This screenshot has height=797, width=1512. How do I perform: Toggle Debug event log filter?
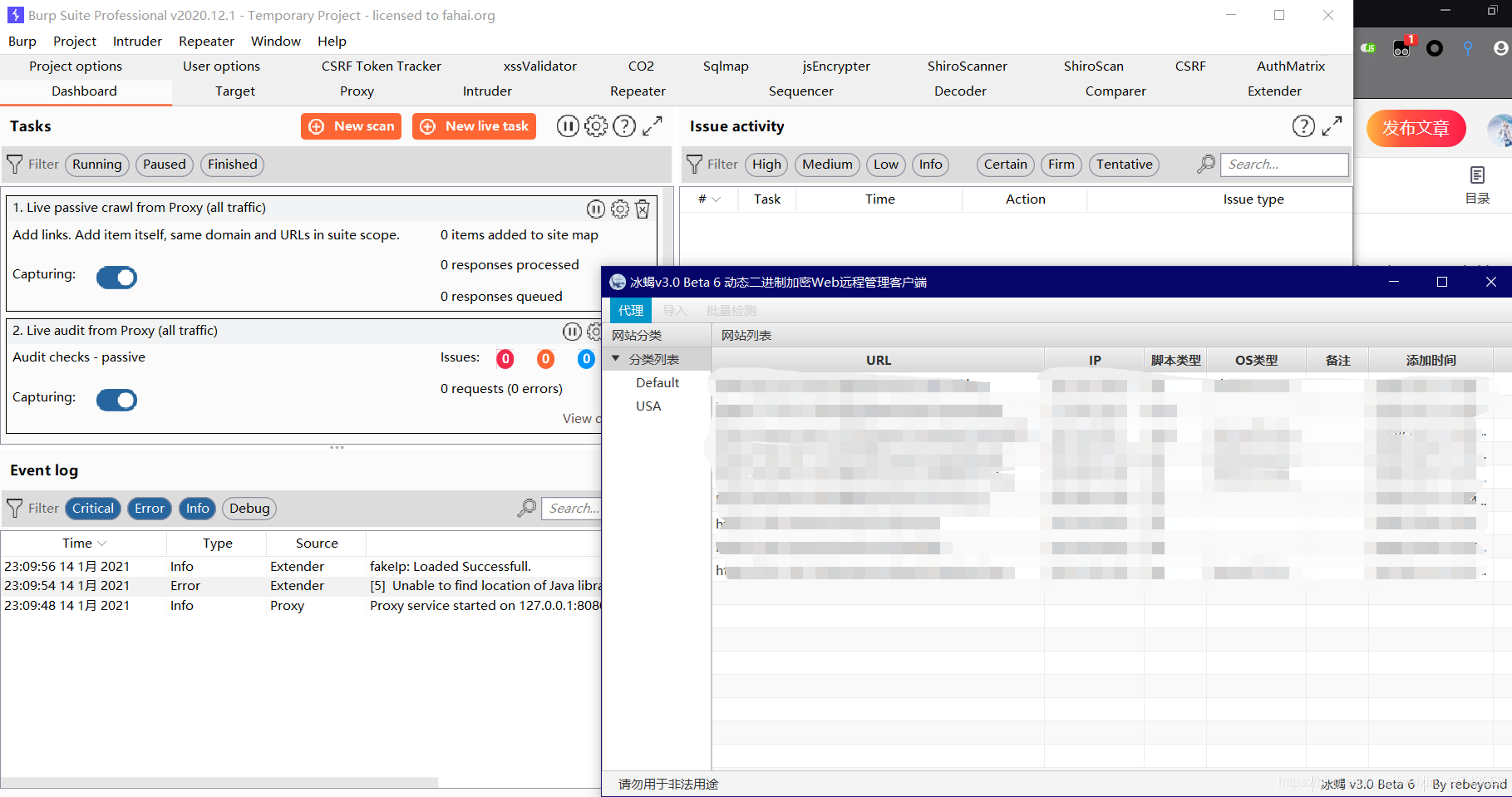[x=249, y=509]
